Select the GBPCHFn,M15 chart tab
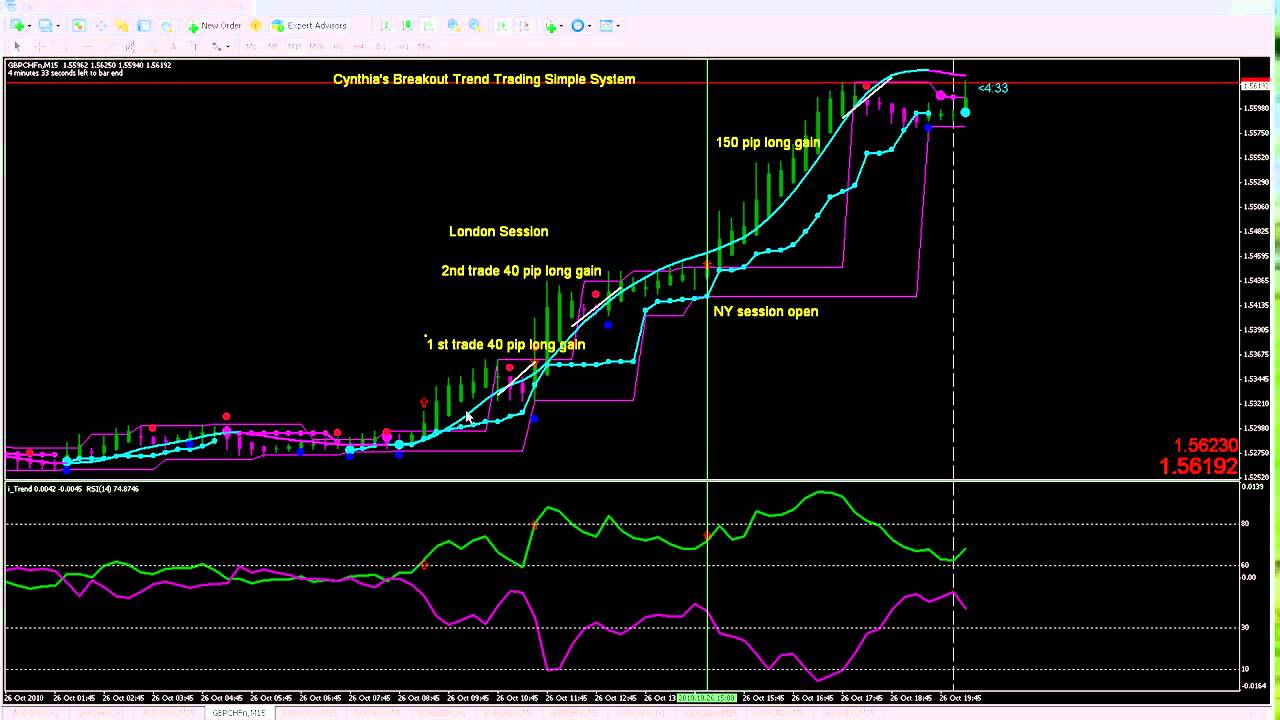This screenshot has height=720, width=1280. (238, 713)
